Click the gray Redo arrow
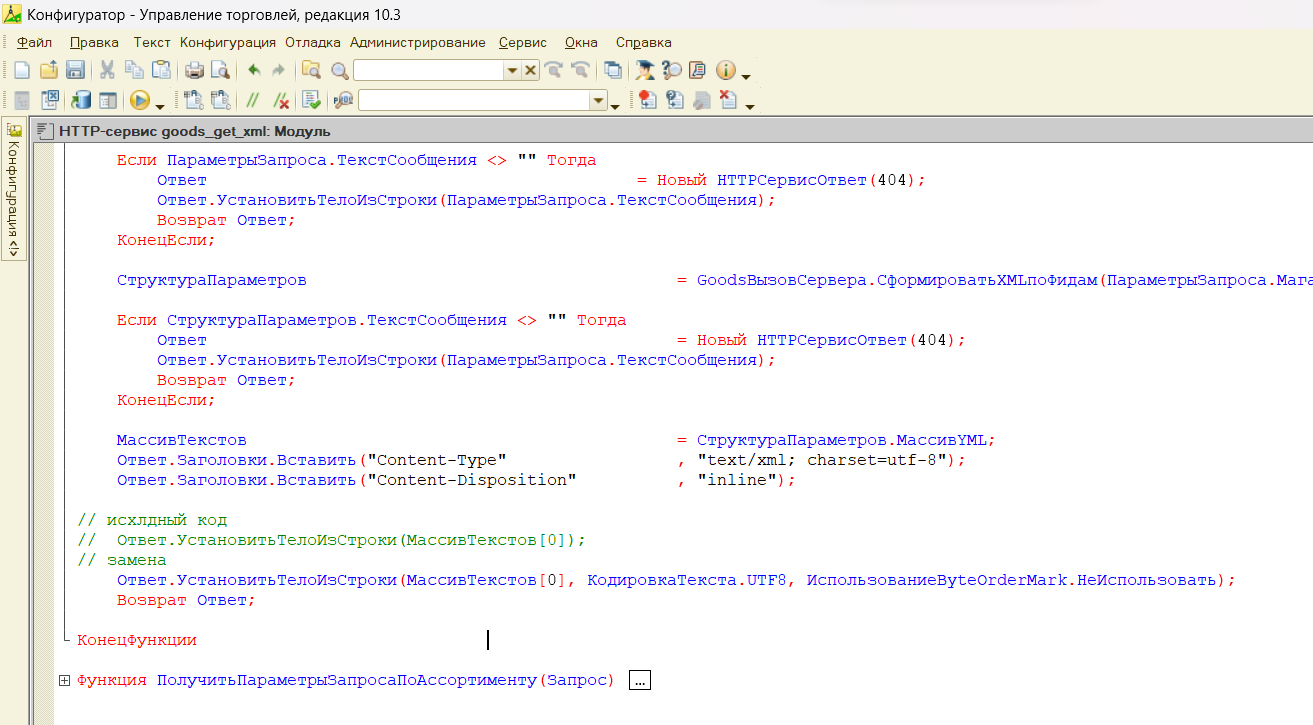The image size is (1313, 725). point(278,70)
